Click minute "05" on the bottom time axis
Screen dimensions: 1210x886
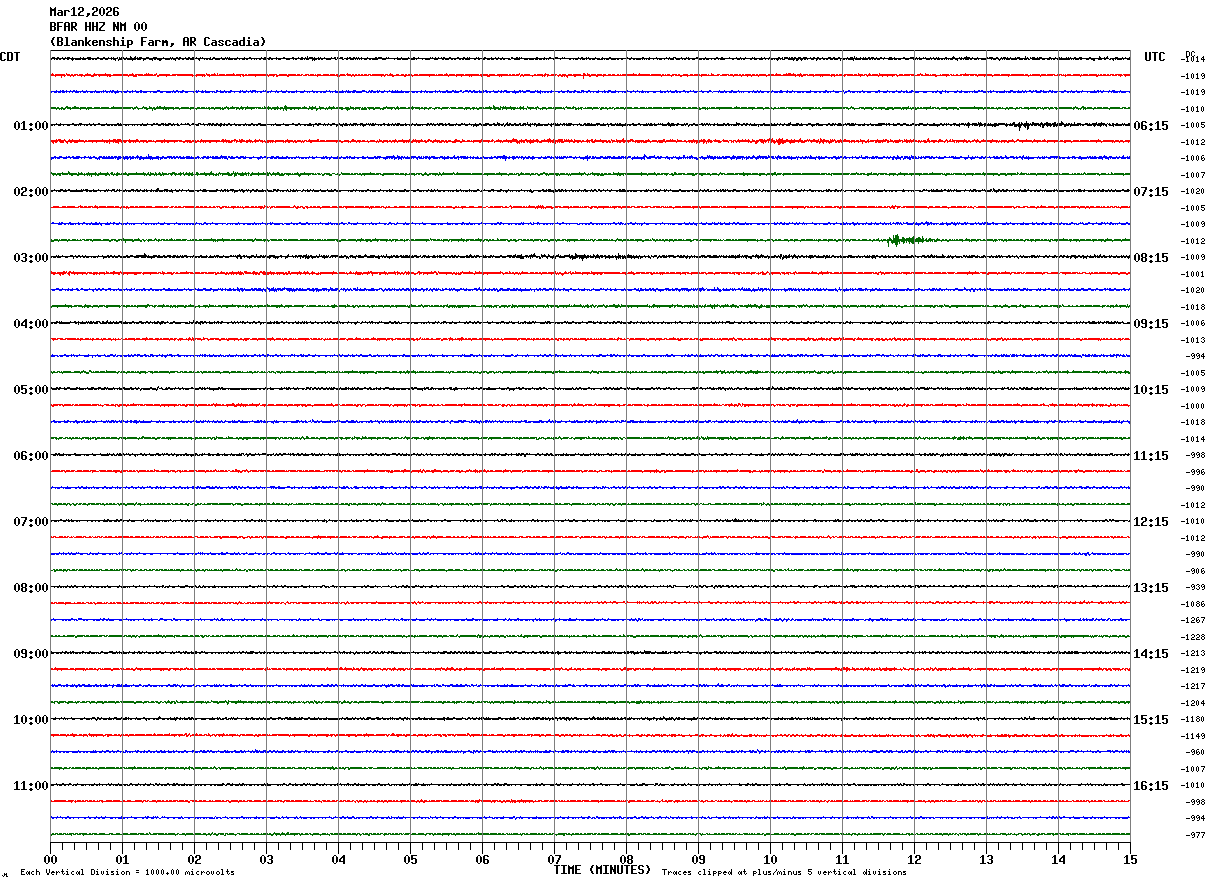click(x=410, y=859)
